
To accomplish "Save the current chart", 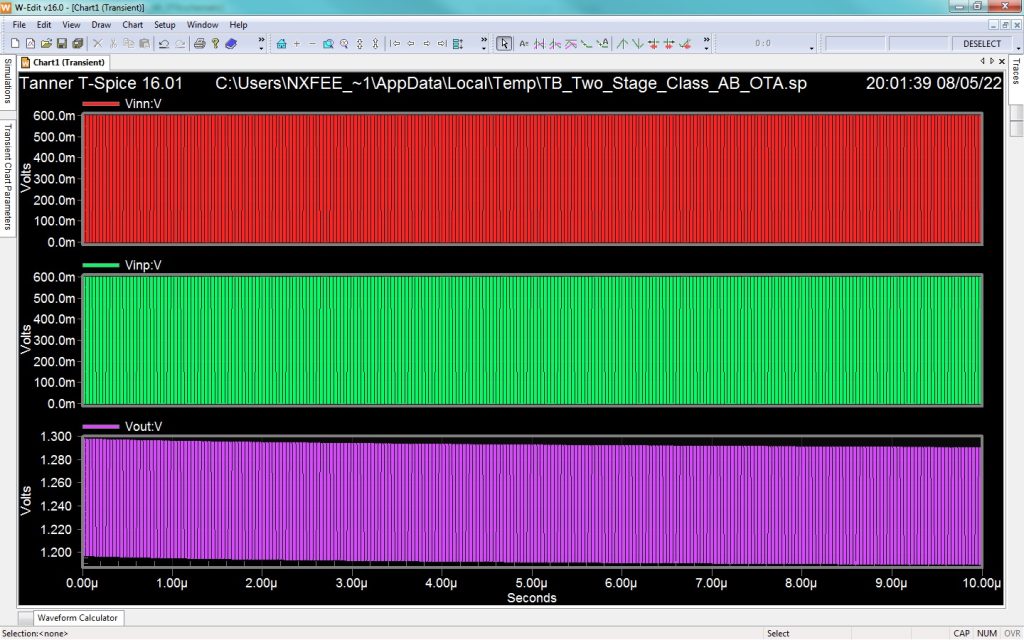I will point(60,46).
